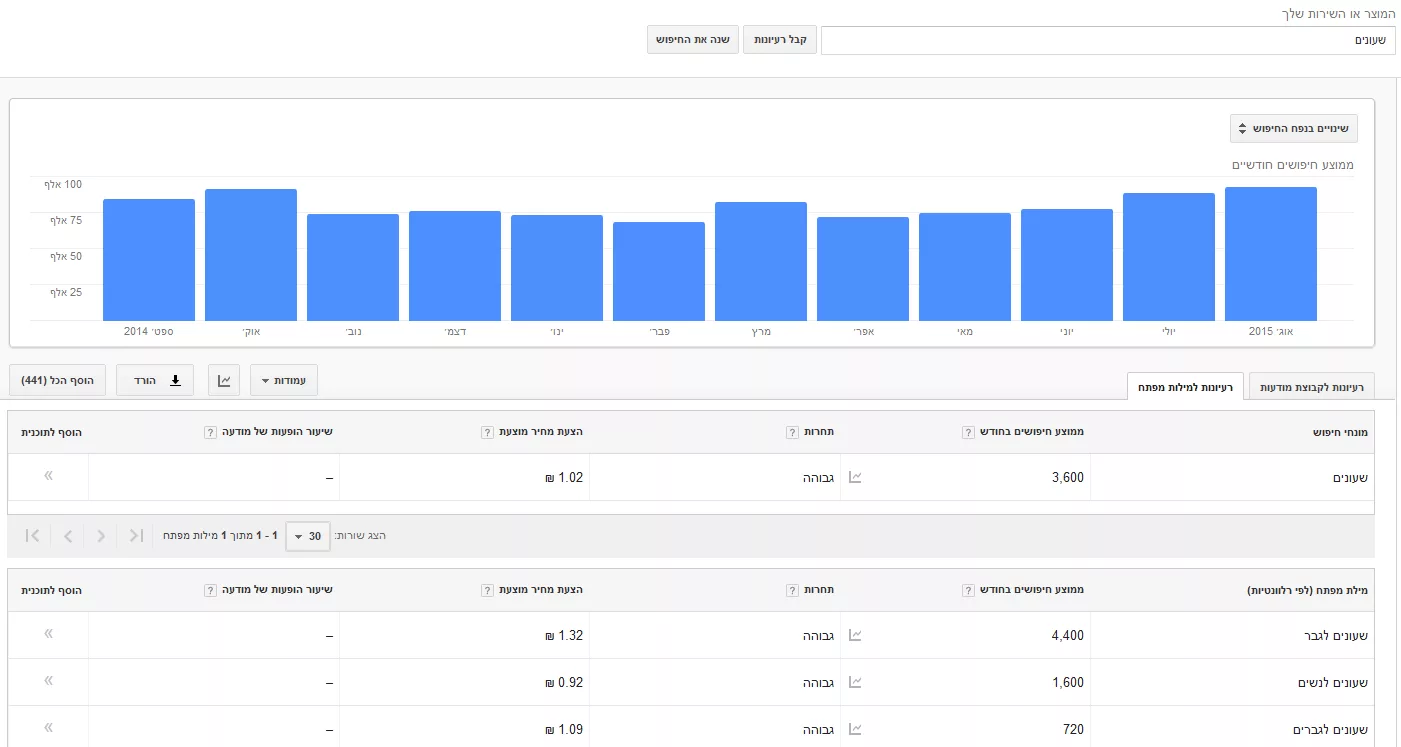Go to previous page of search terms
The width and height of the screenshot is (1401, 747).
click(101, 536)
